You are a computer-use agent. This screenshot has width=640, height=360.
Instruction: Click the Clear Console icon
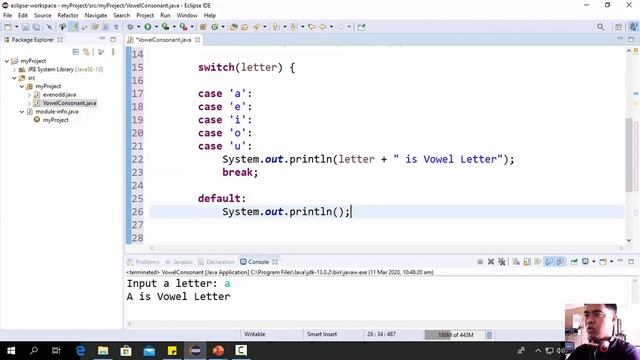516,262
